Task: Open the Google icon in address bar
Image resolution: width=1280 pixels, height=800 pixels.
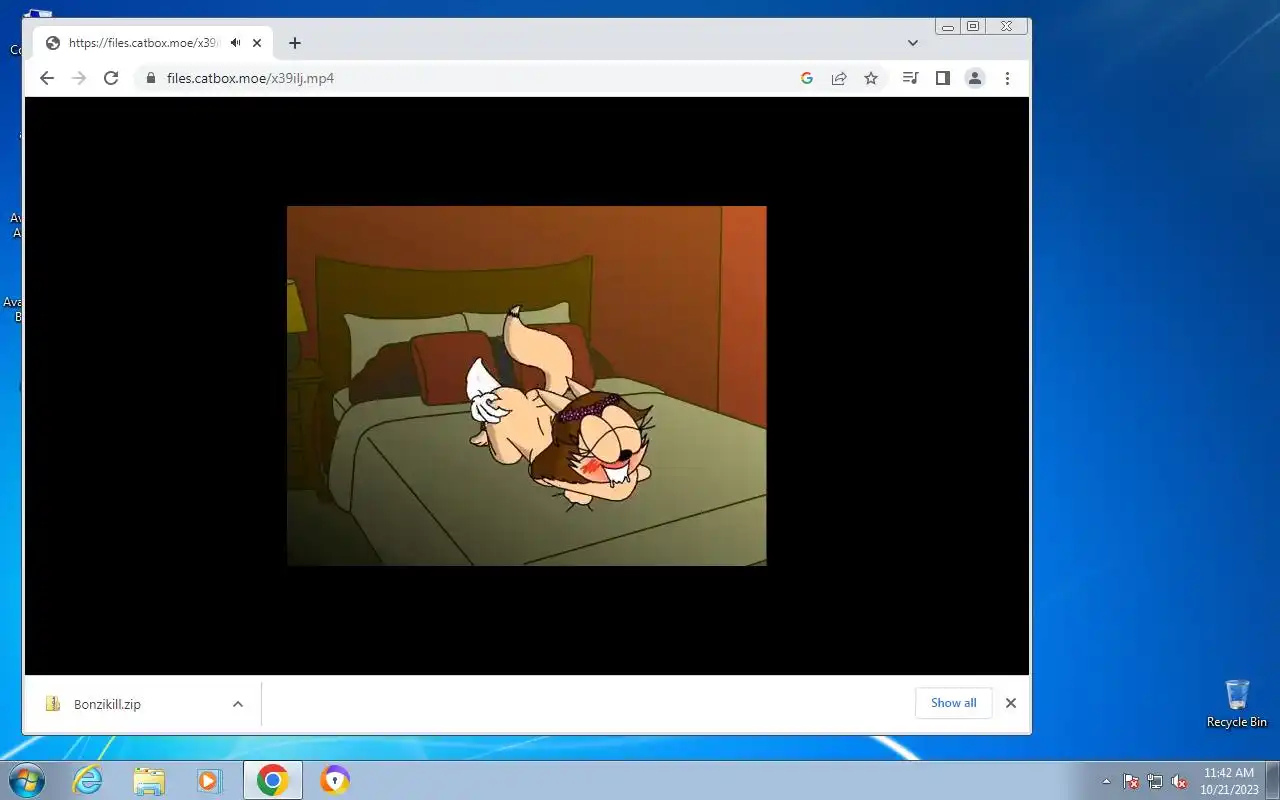Action: click(x=807, y=78)
